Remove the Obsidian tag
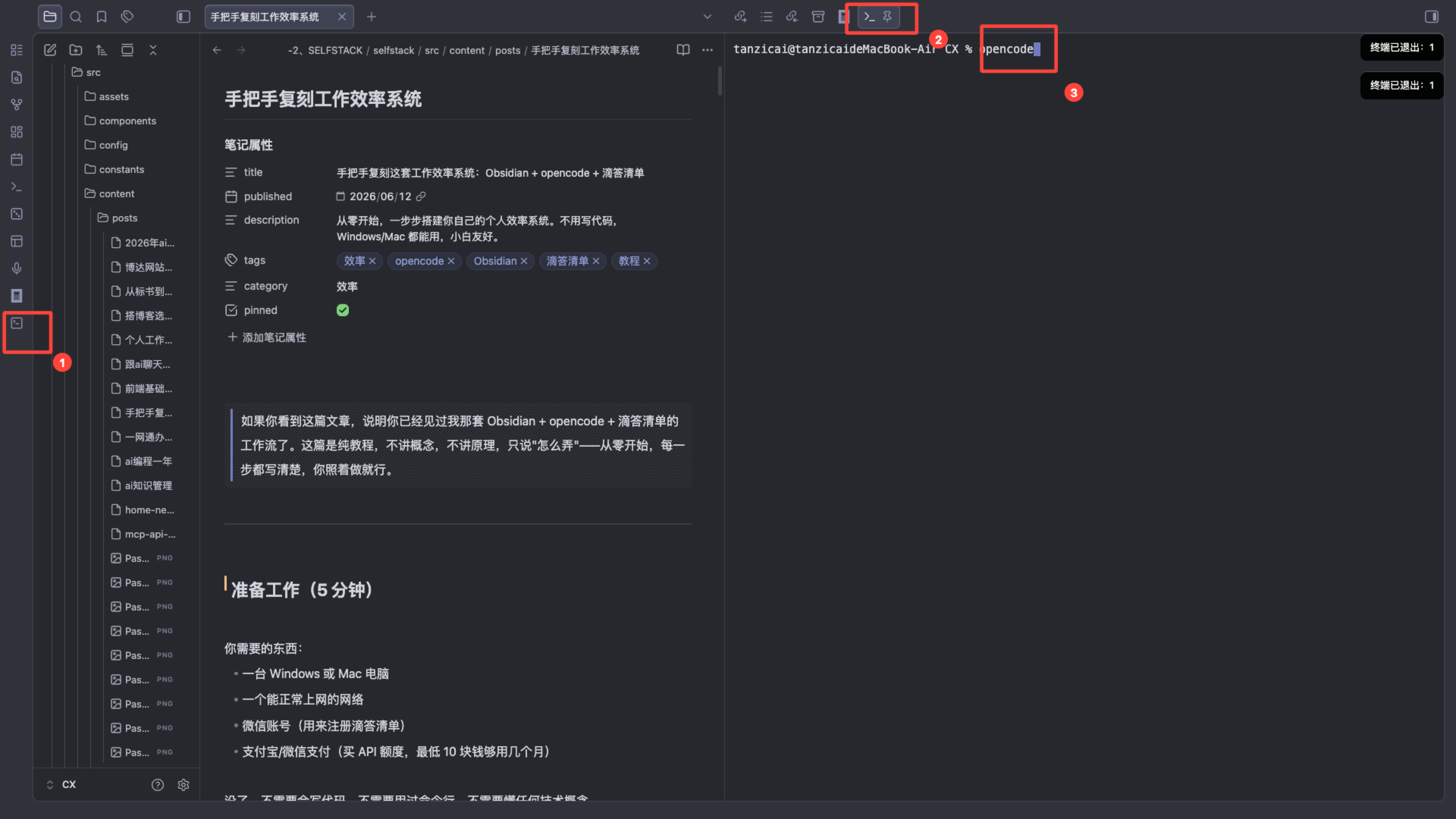Viewport: 1456px width, 819px height. tap(524, 260)
